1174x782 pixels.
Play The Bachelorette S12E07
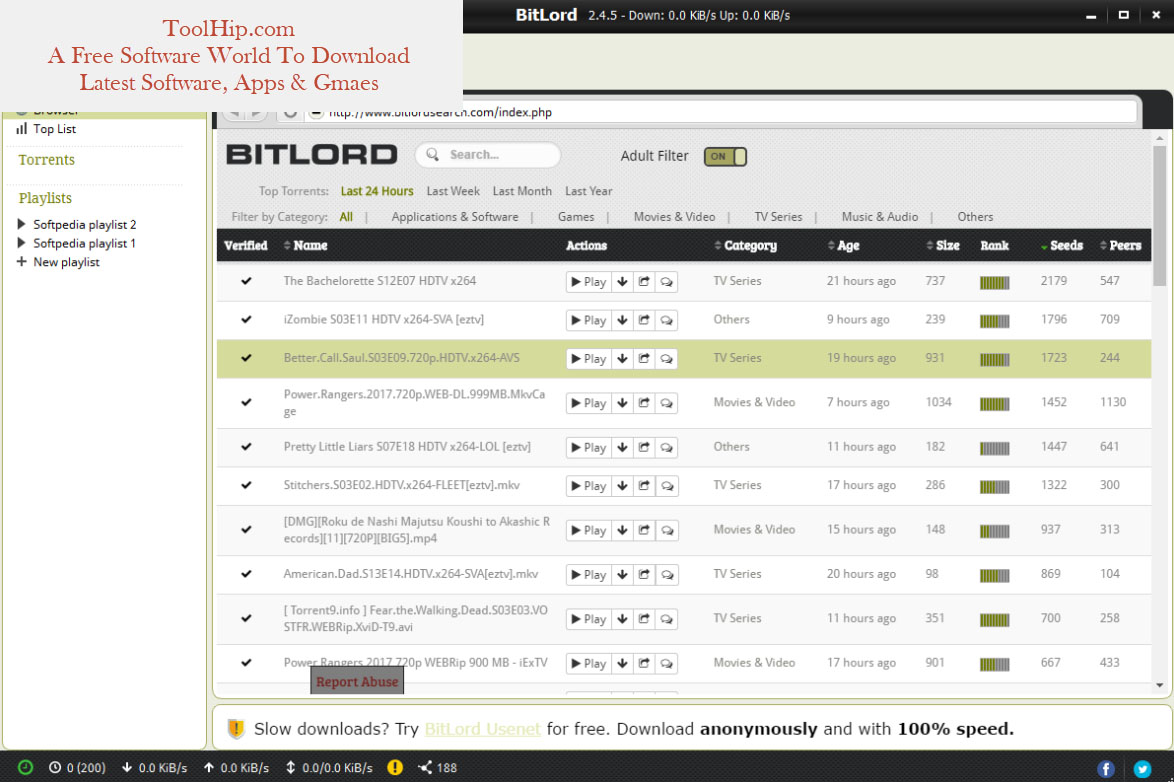[x=588, y=282]
